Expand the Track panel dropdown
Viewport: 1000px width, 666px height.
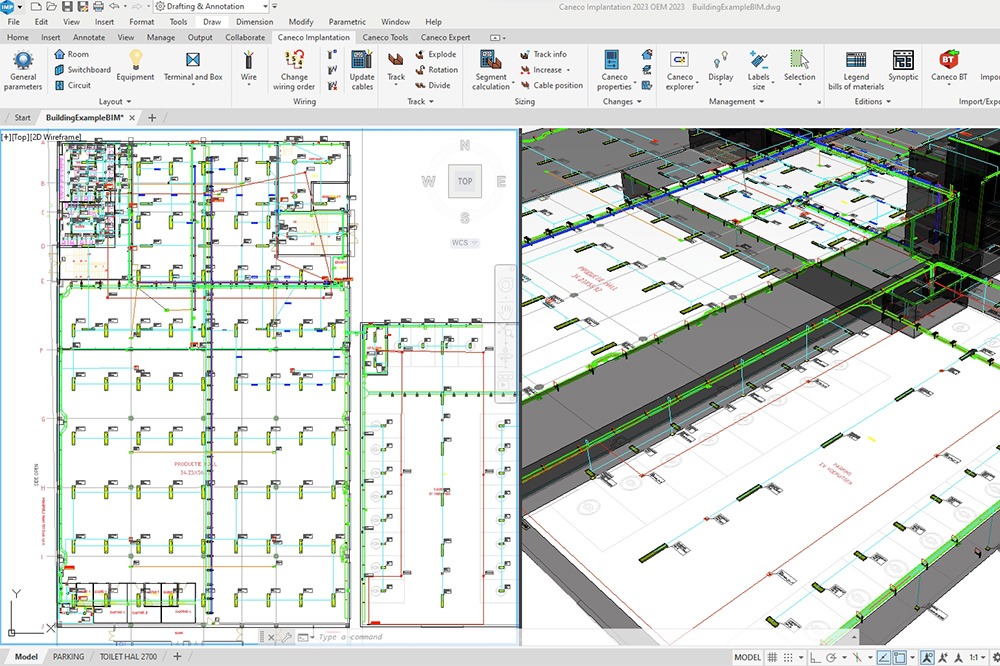coord(420,101)
